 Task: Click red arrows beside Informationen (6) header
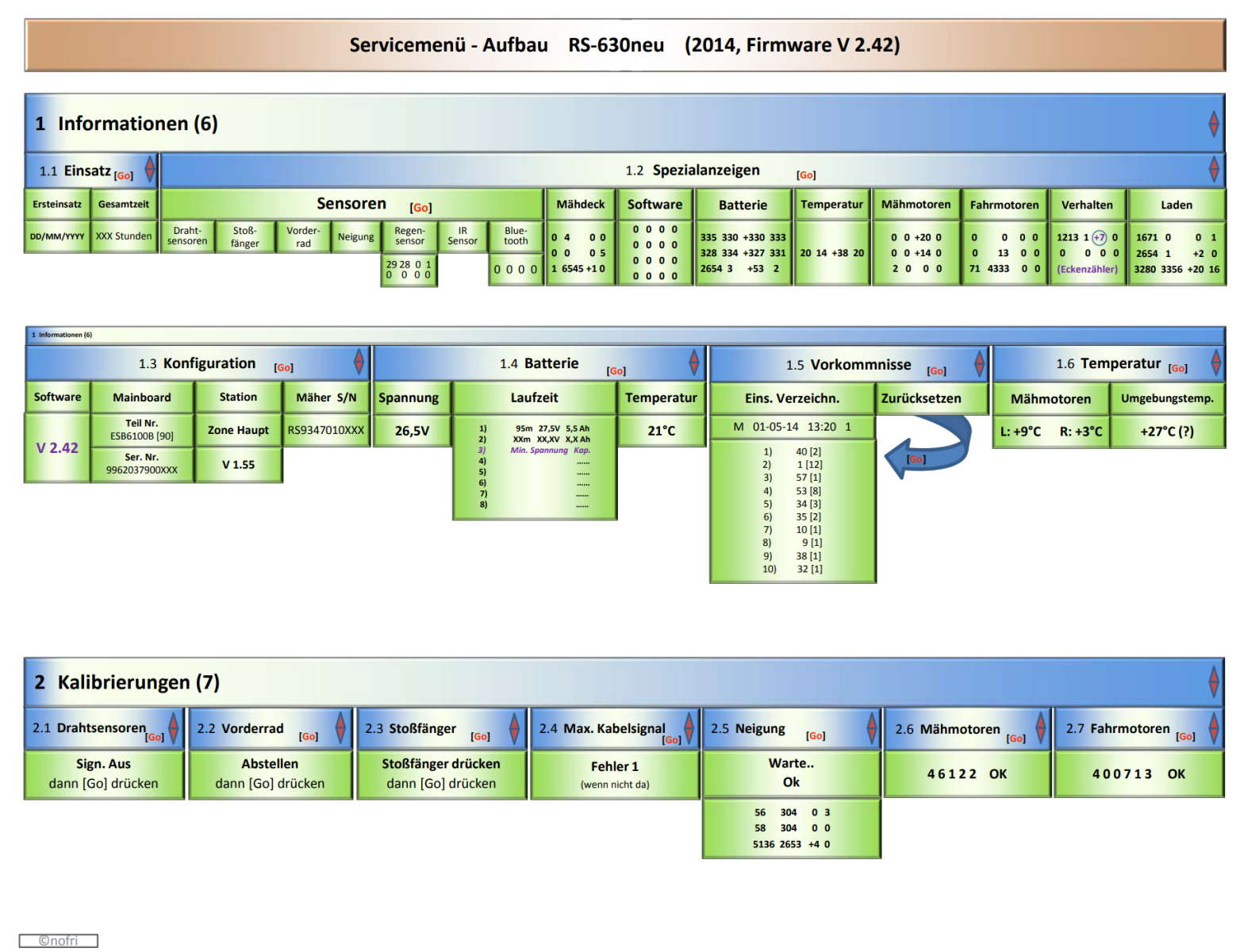[x=1213, y=124]
